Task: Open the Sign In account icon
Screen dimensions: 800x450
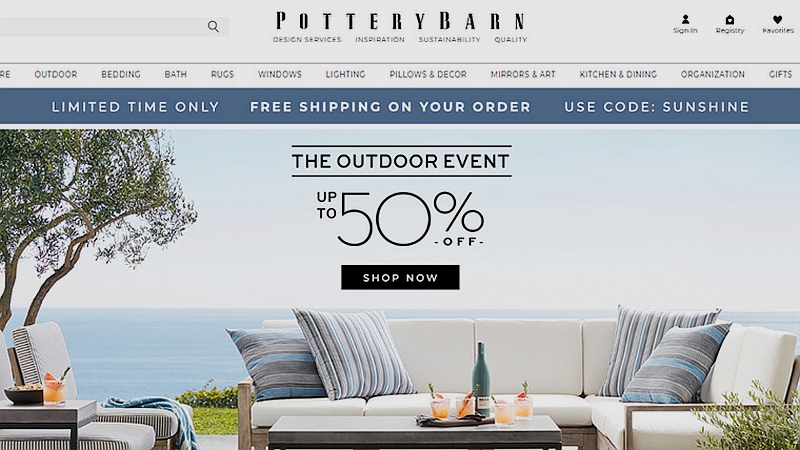Action: tap(685, 19)
